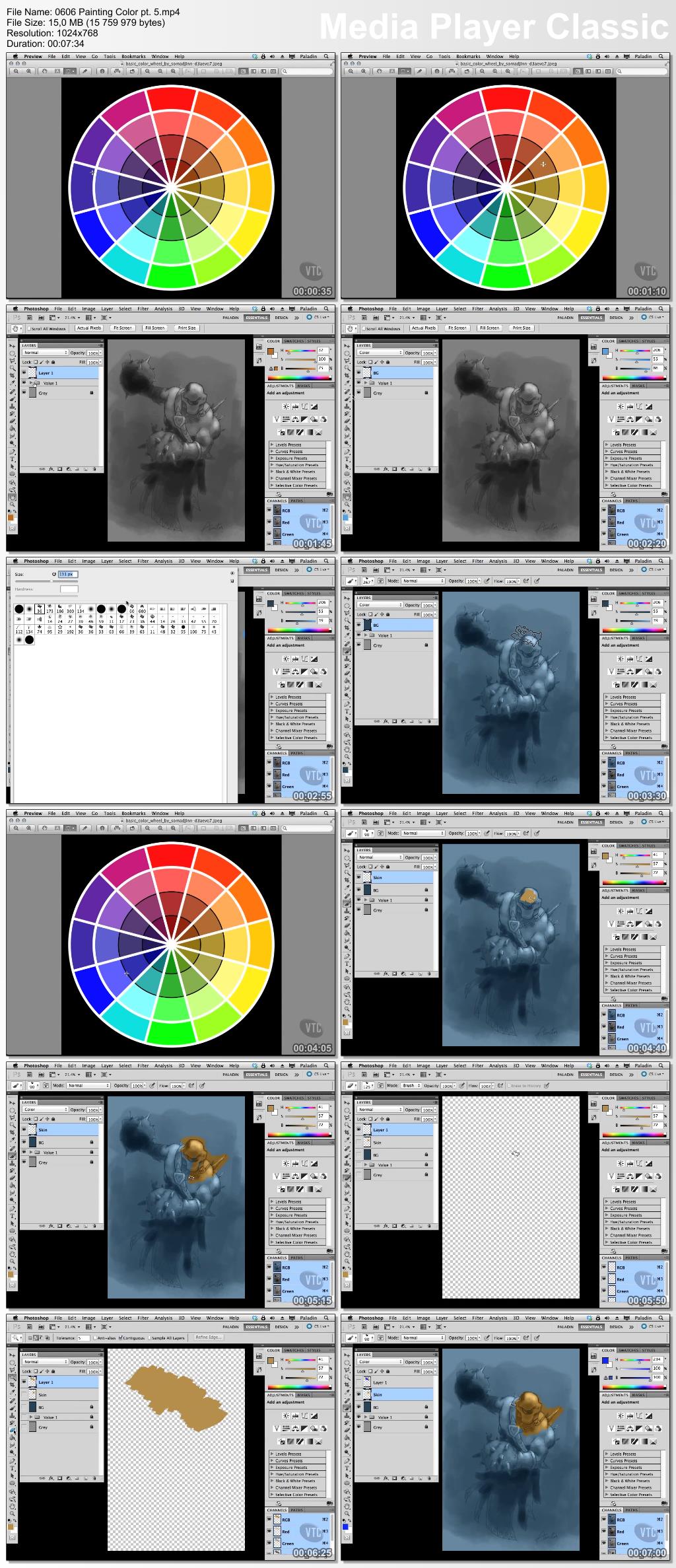Open Masks tab in the 00:02:20 frame
Image resolution: width=676 pixels, height=1568 pixels.
point(638,386)
